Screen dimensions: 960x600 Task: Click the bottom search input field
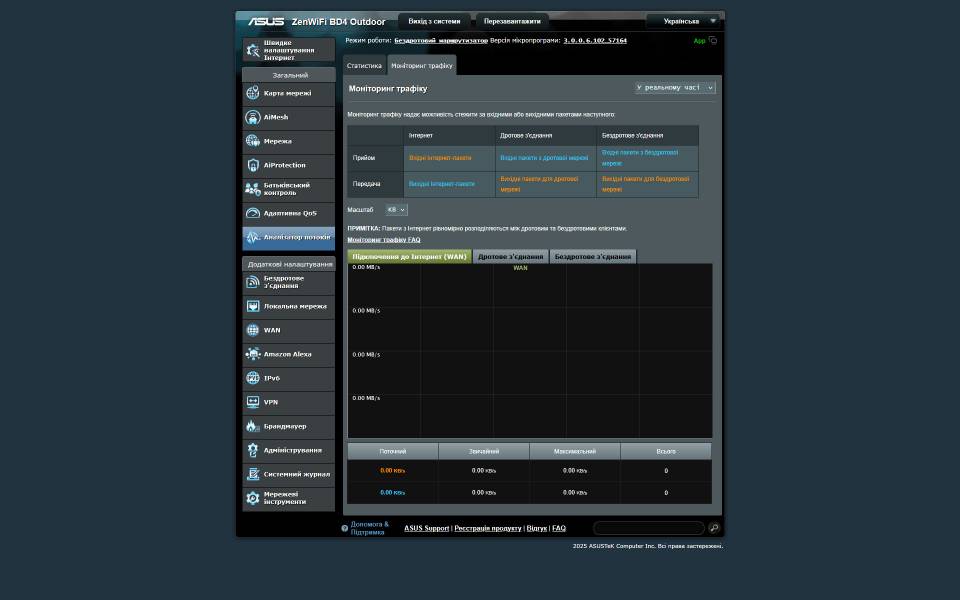pos(648,528)
